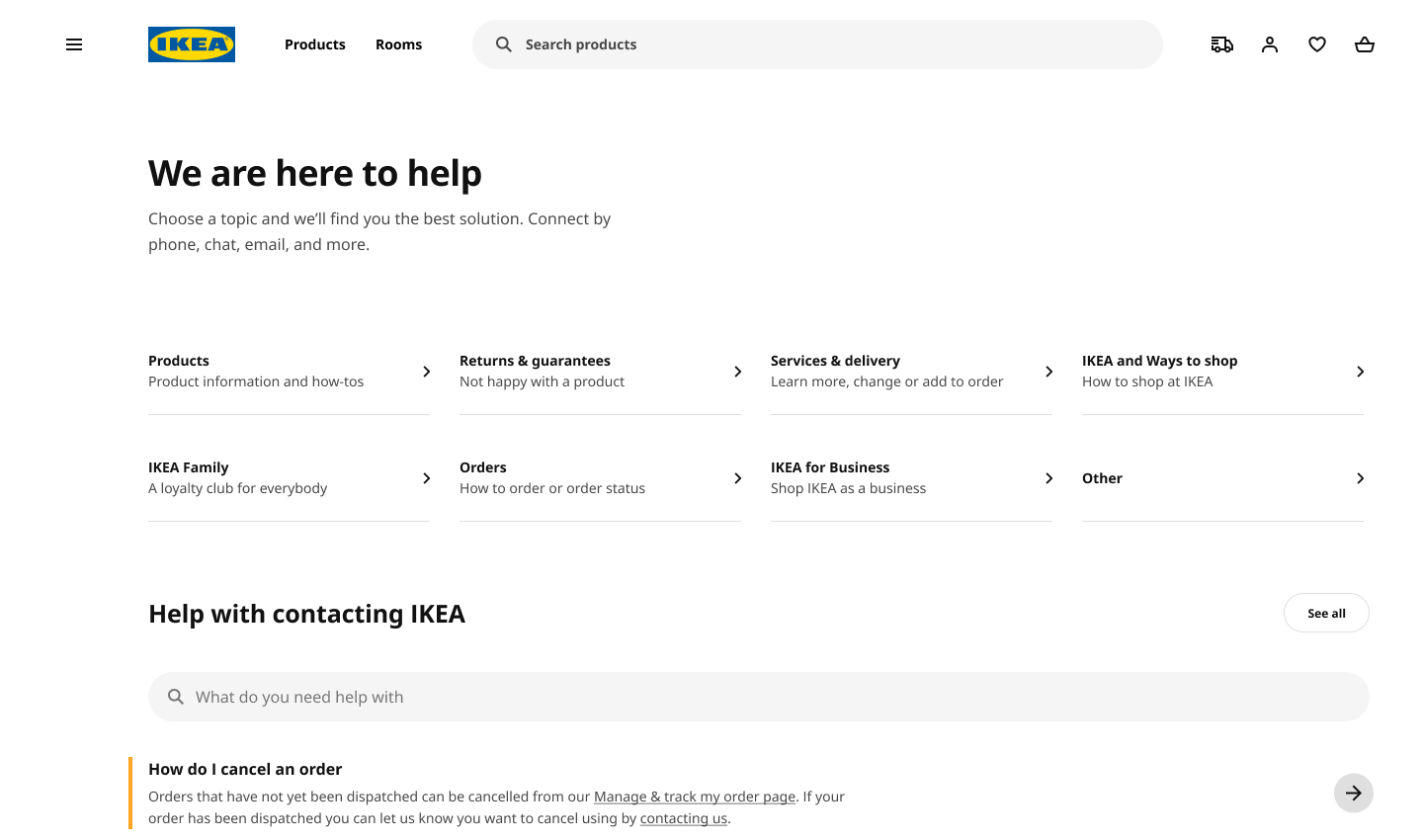1423x840 pixels.
Task: Follow the contacting us link
Action: 684,818
